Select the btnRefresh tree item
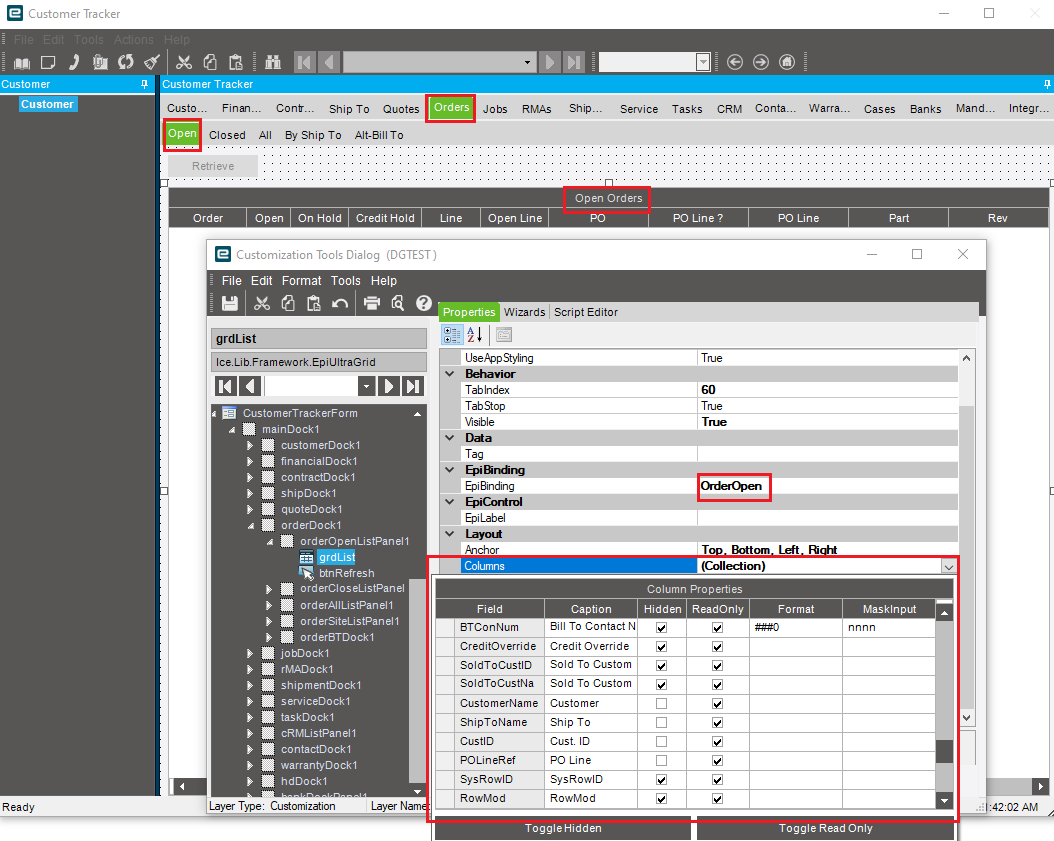Image resolution: width=1054 pixels, height=841 pixels. [x=346, y=573]
